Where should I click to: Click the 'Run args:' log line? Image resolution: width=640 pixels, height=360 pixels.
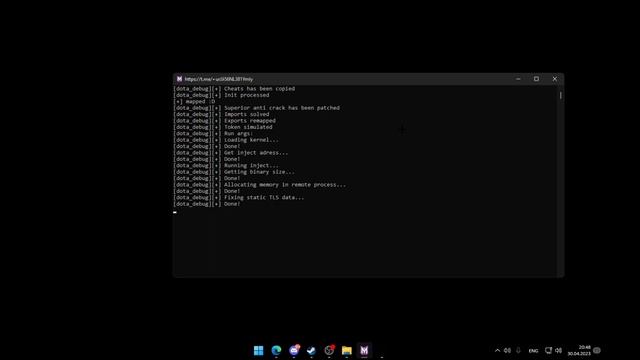213,133
